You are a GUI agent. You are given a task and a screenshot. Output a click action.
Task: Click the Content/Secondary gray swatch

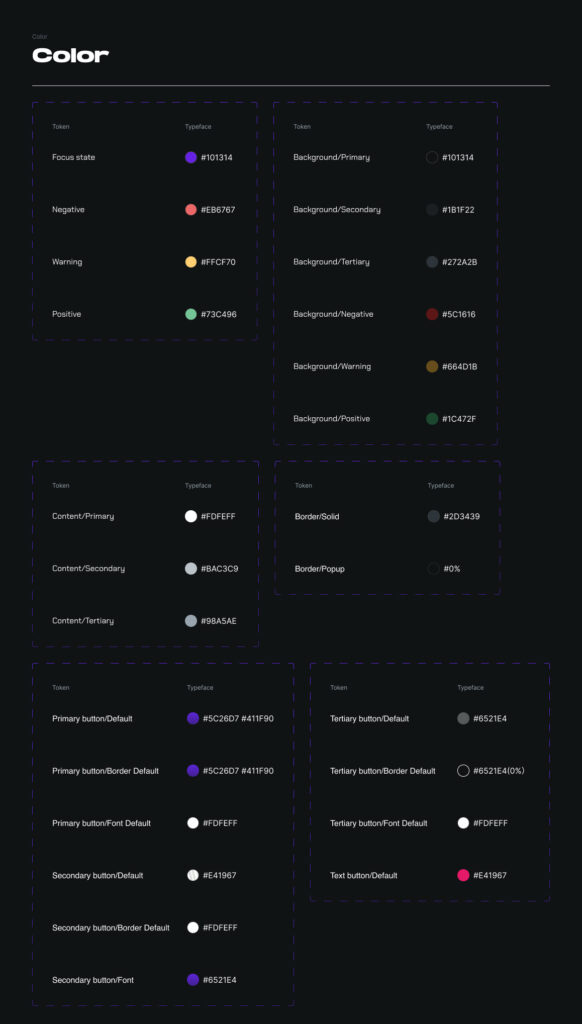point(191,568)
